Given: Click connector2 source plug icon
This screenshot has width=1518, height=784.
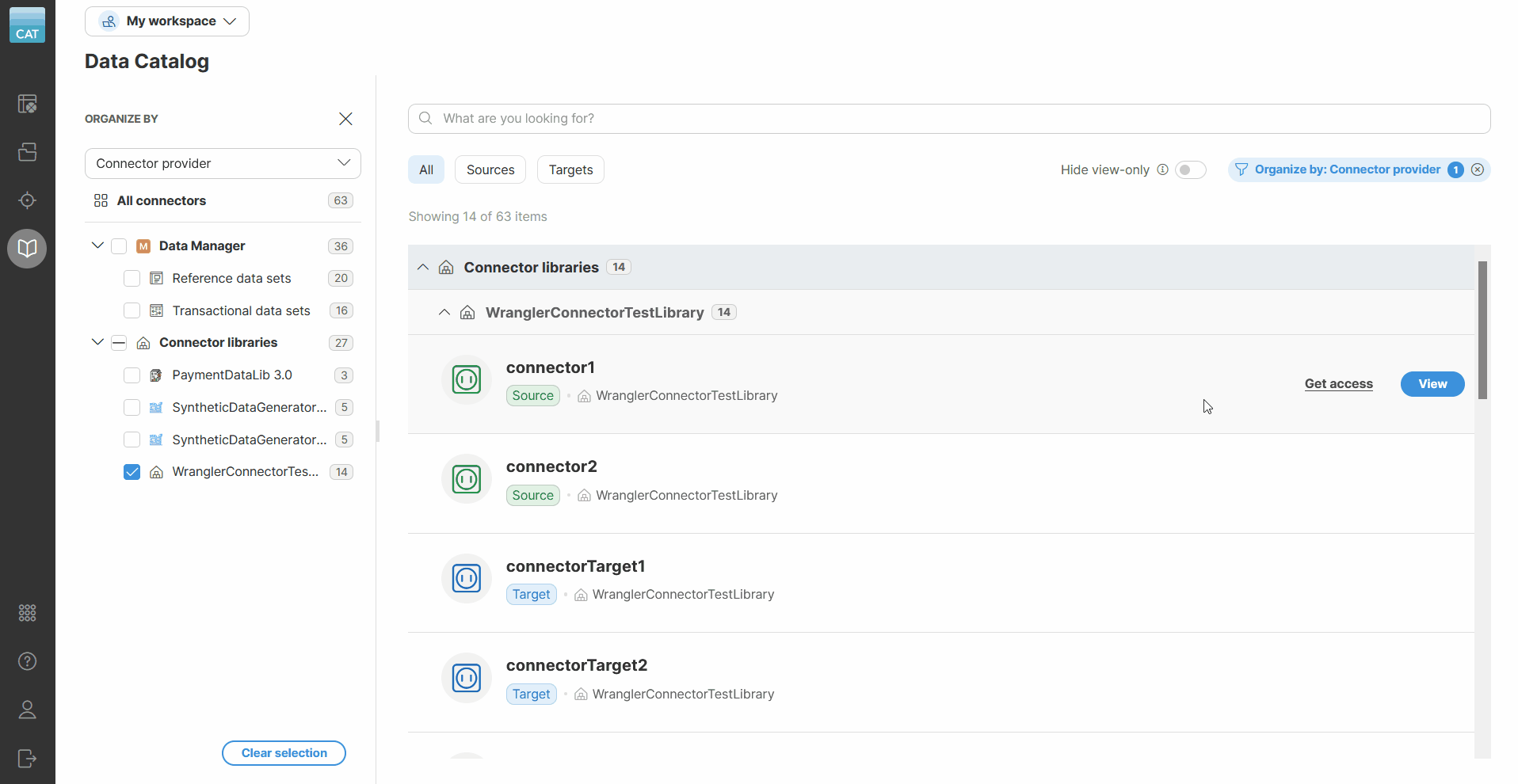Looking at the screenshot, I should pyautogui.click(x=467, y=479).
